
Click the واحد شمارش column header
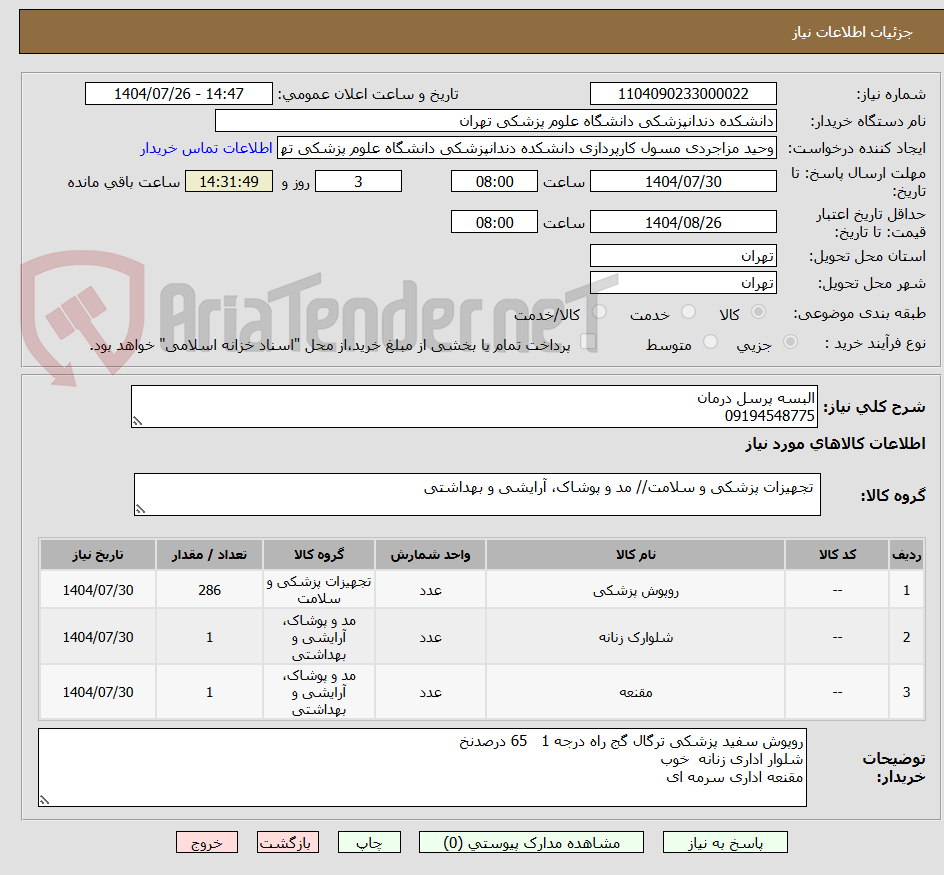[430, 555]
